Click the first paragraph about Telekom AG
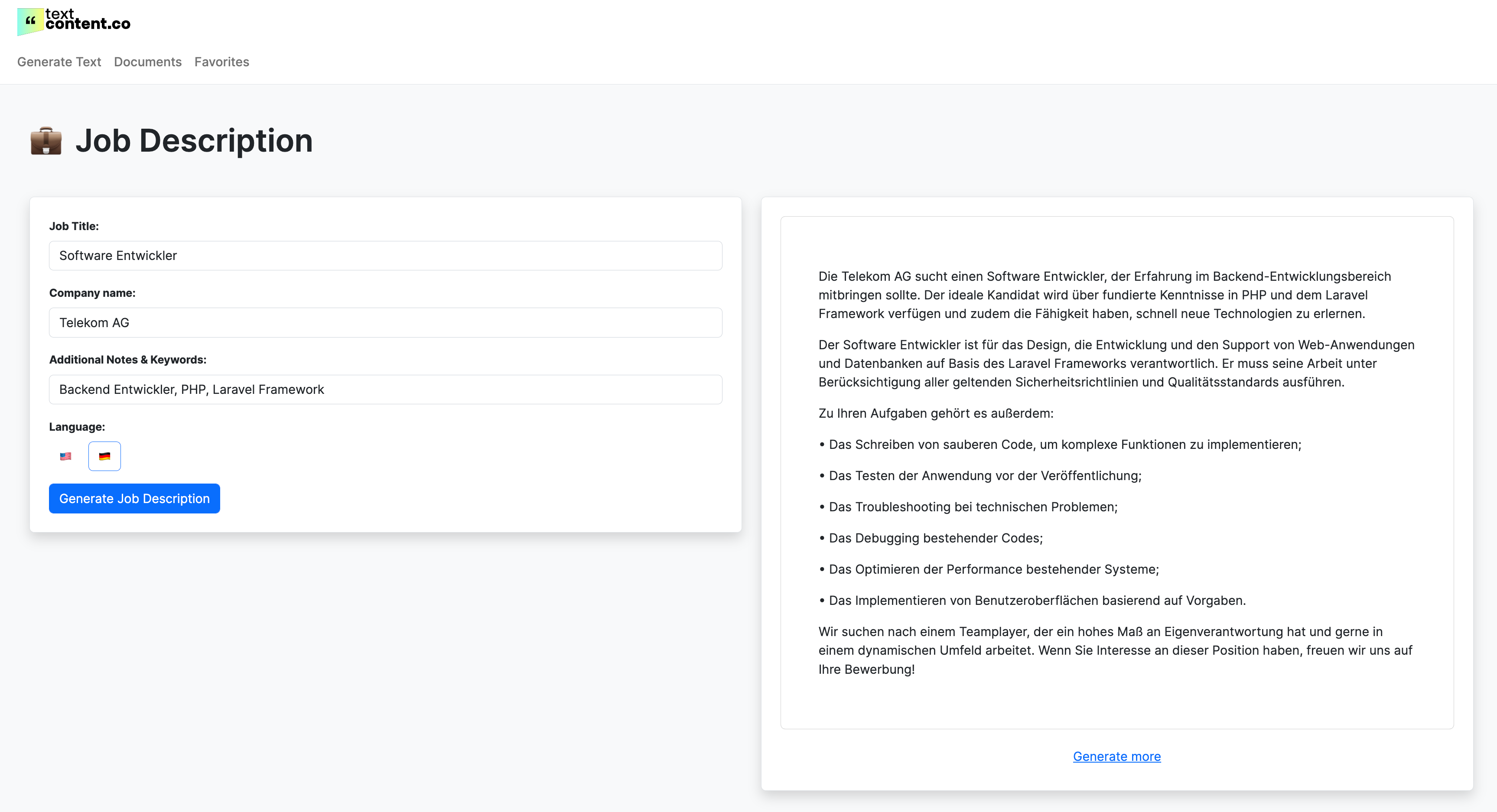1497x812 pixels. [1104, 295]
